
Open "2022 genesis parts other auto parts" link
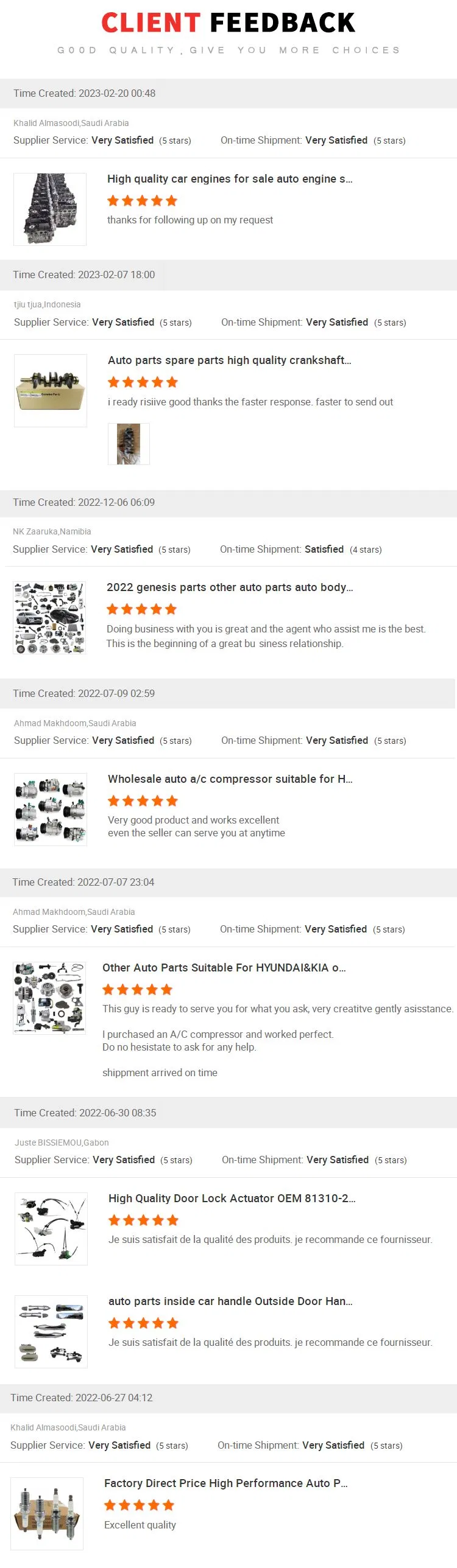click(x=230, y=587)
